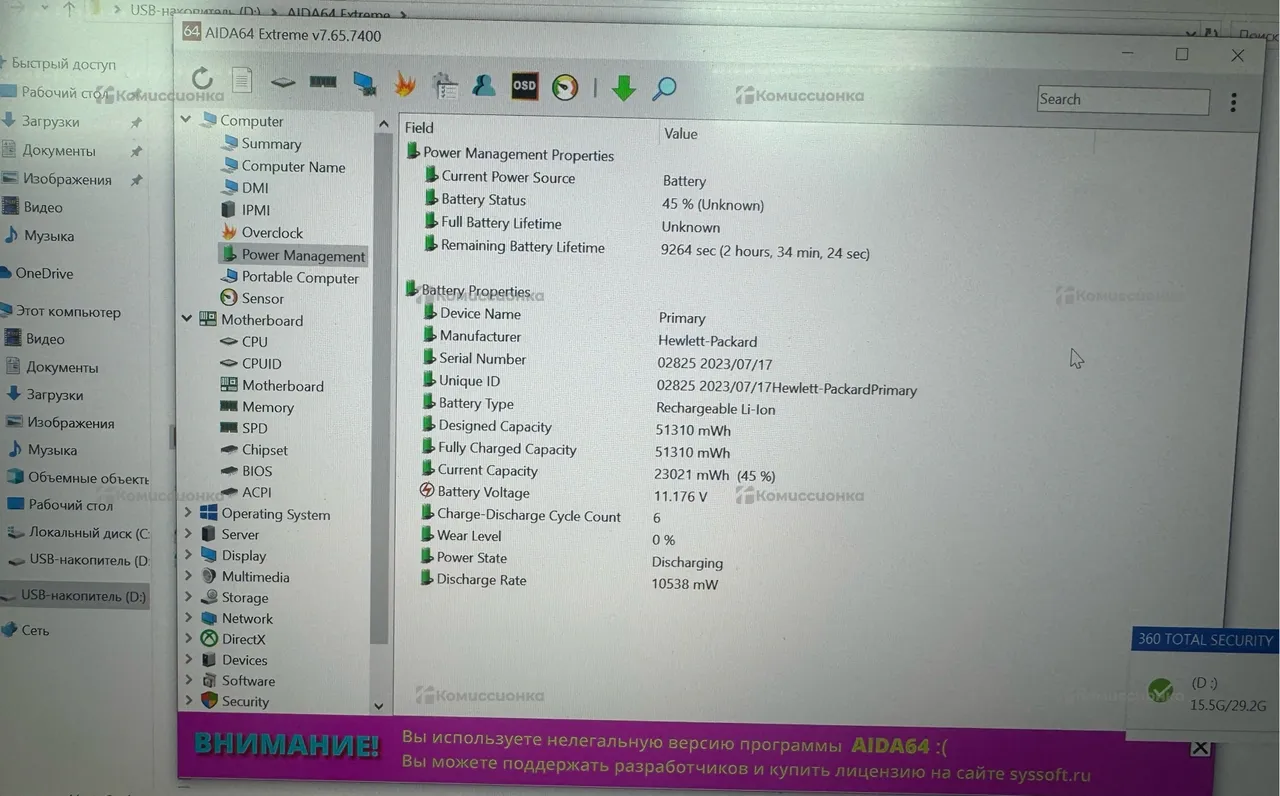Open the Portable Computer tree item

[299, 277]
